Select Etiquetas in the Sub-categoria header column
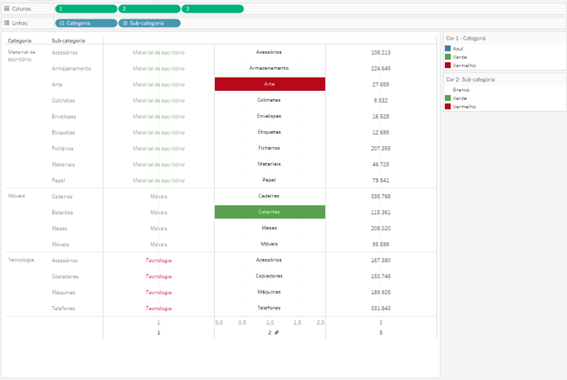The width and height of the screenshot is (567, 380). click(x=63, y=132)
